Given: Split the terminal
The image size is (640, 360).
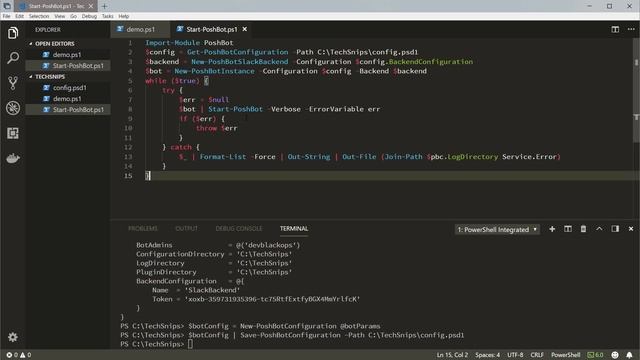Looking at the screenshot, I should (568, 229).
